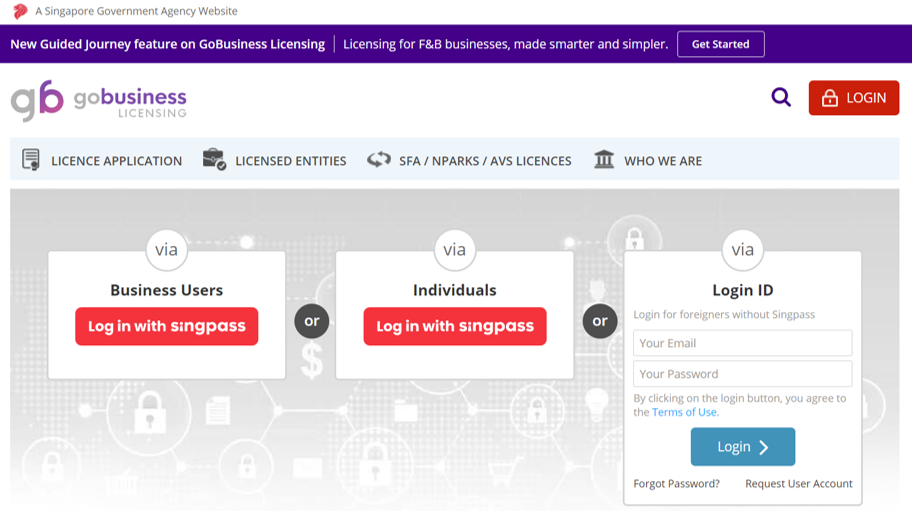Viewport: 912px width, 511px height.
Task: Click 'New Guided Journey feature on GoBusiness Licensing' text
Action: [168, 44]
